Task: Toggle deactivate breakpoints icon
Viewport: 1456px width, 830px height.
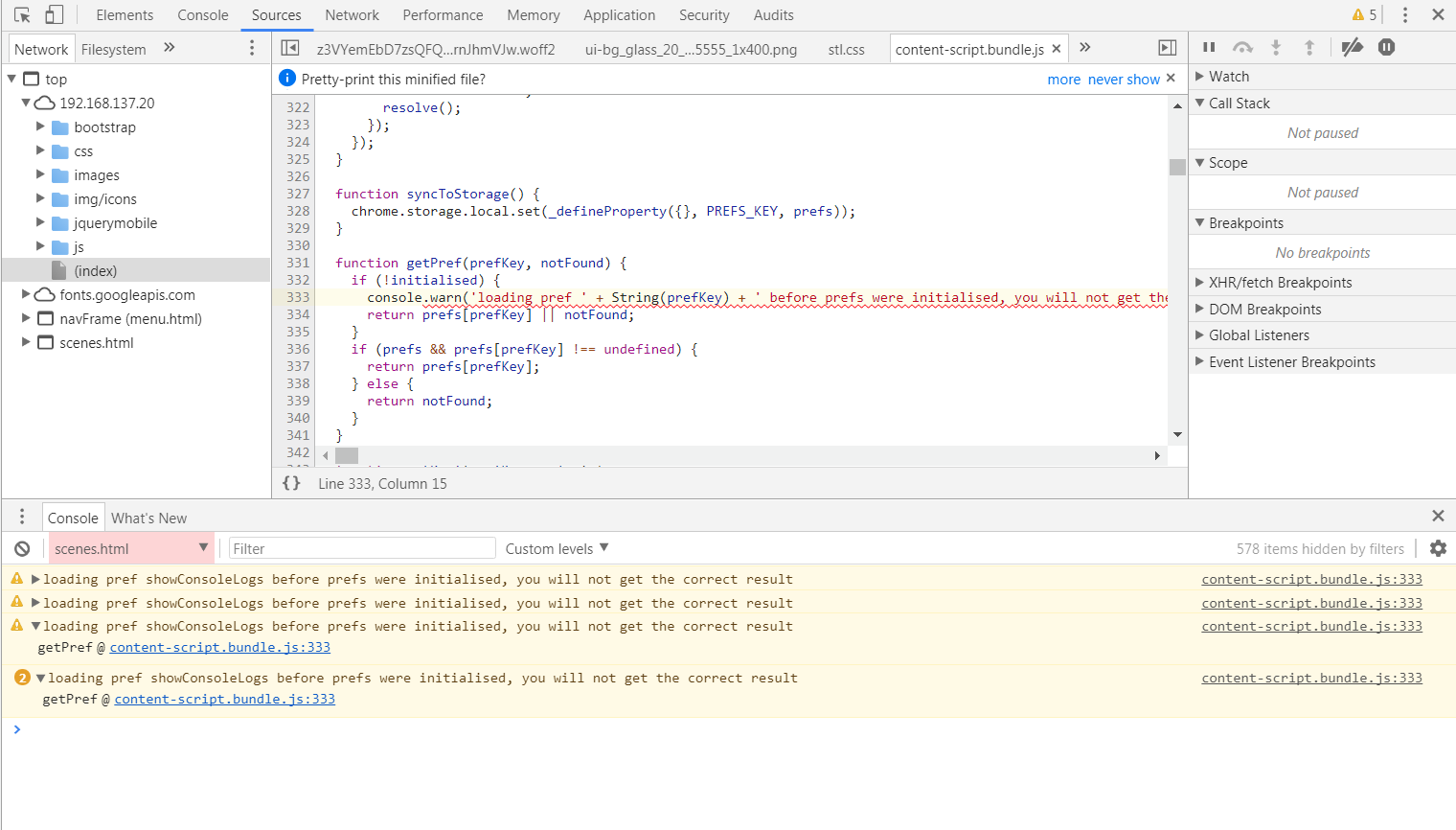Action: [1352, 47]
